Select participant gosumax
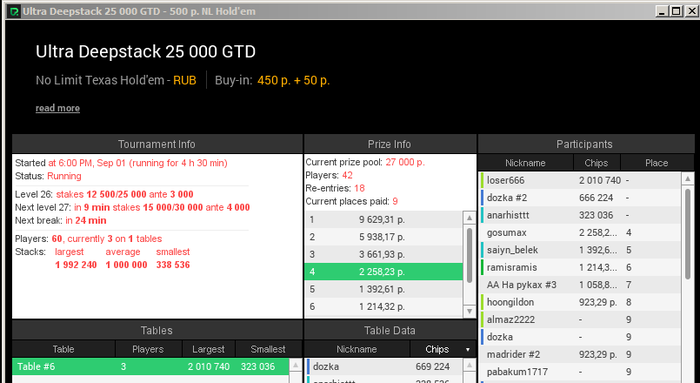This screenshot has width=700, height=383. 580,233
